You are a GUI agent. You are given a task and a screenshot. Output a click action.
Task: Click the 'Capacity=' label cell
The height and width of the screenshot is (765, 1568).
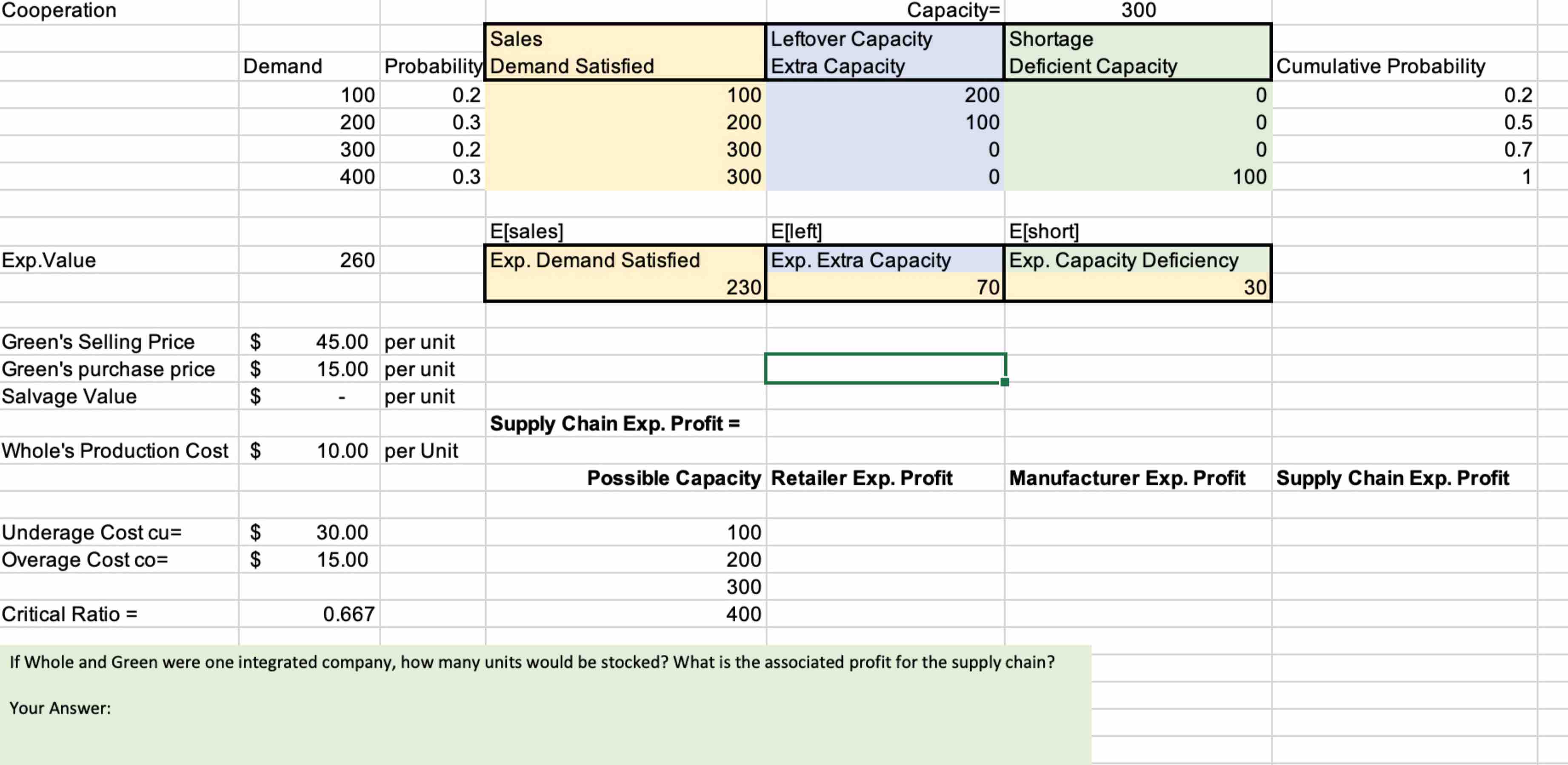(x=885, y=11)
